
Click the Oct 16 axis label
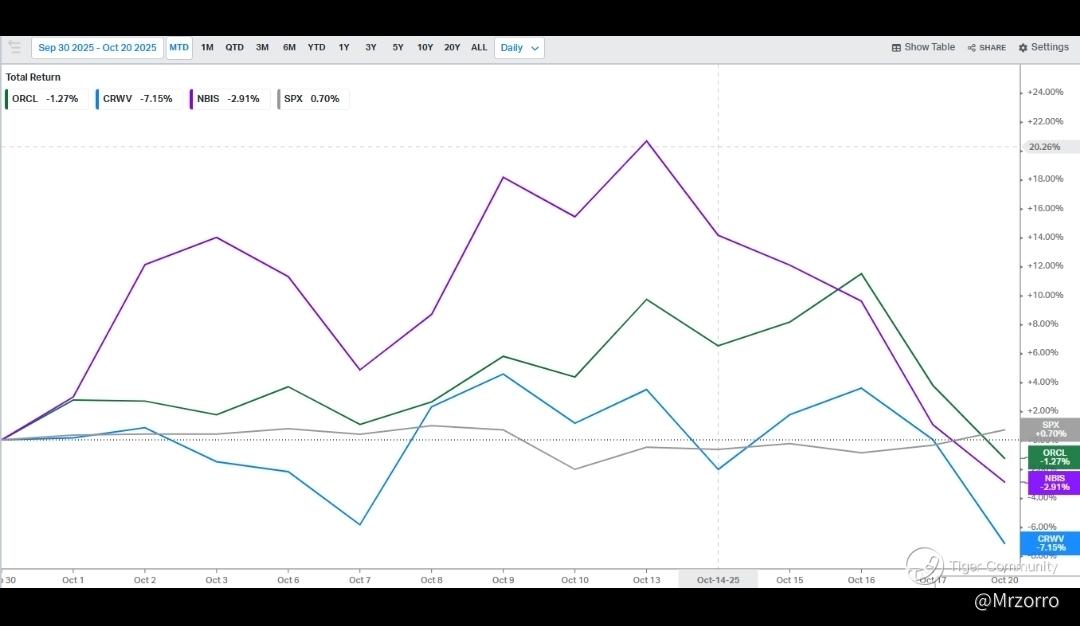click(x=861, y=580)
